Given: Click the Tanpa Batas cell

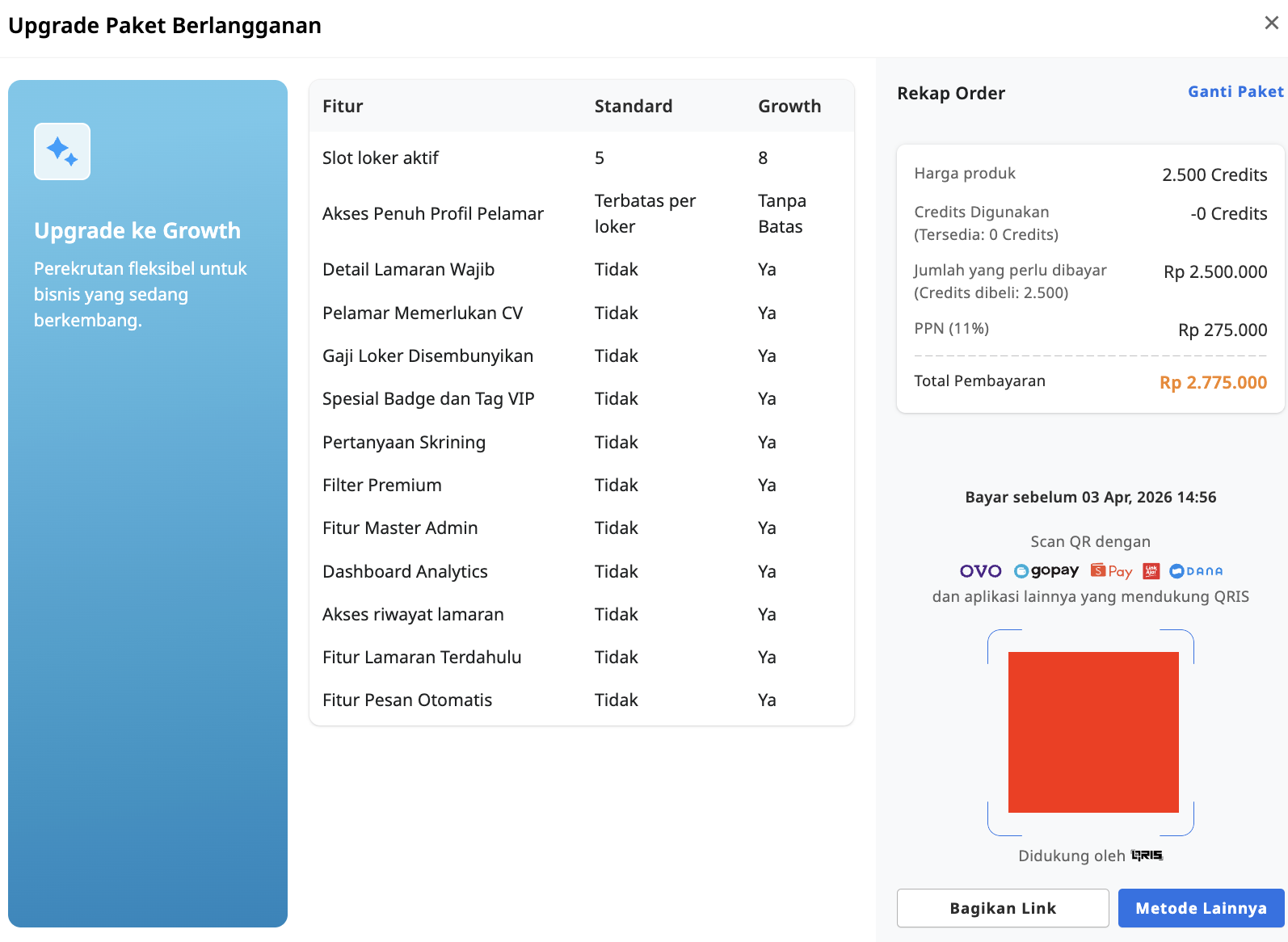Looking at the screenshot, I should (782, 213).
